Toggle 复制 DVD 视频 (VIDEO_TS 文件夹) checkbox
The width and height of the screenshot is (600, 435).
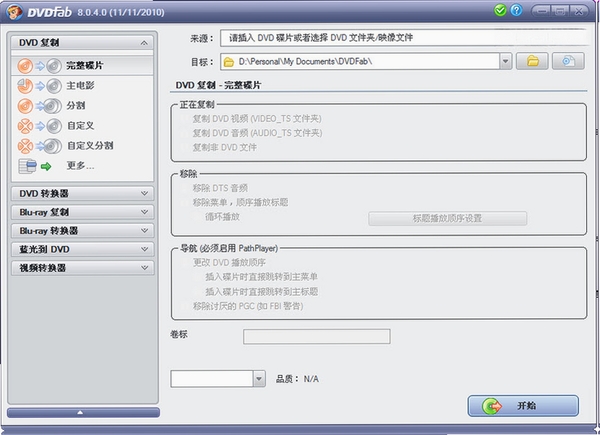184,119
